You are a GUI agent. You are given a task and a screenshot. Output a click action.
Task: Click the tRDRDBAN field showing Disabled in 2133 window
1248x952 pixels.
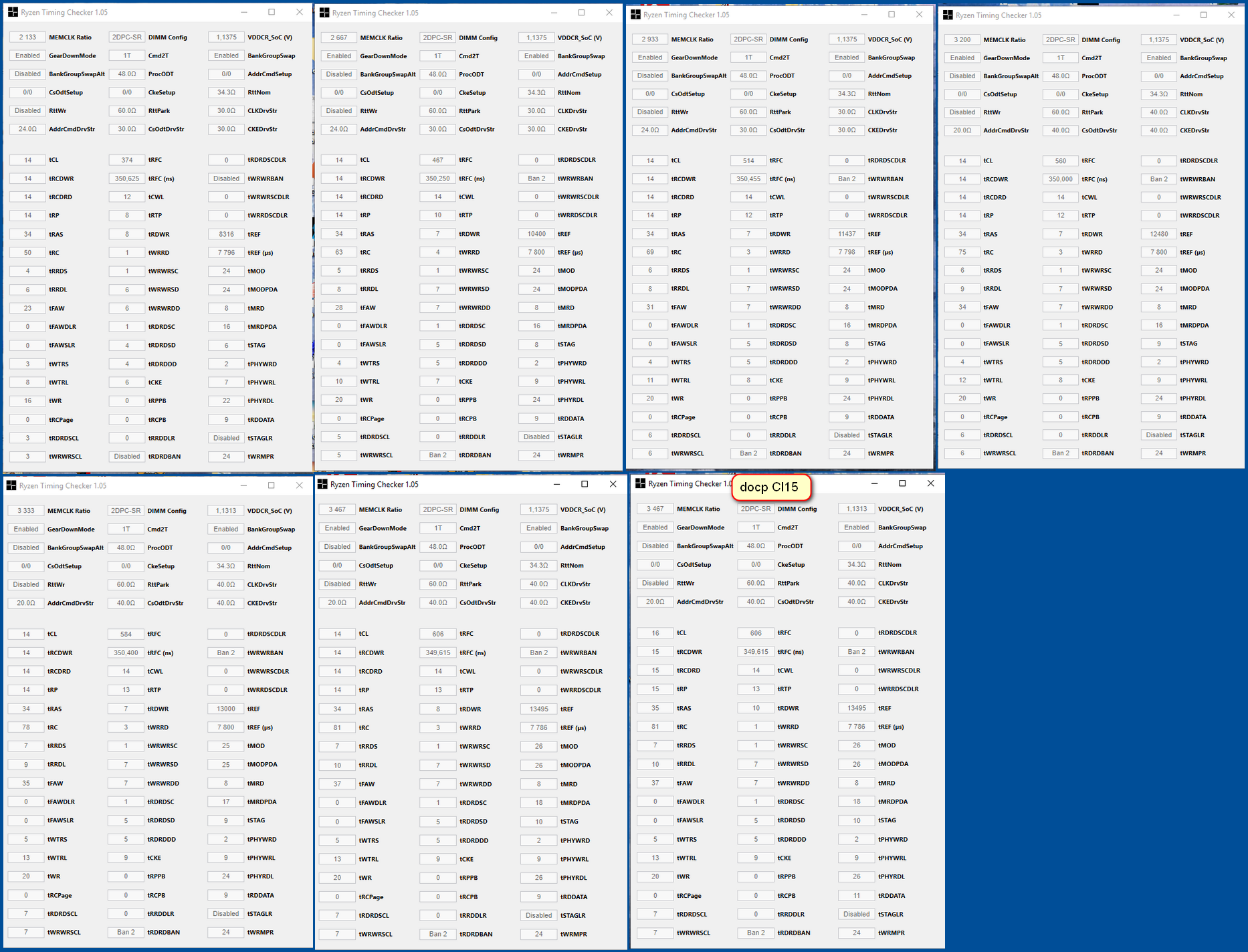[x=127, y=457]
